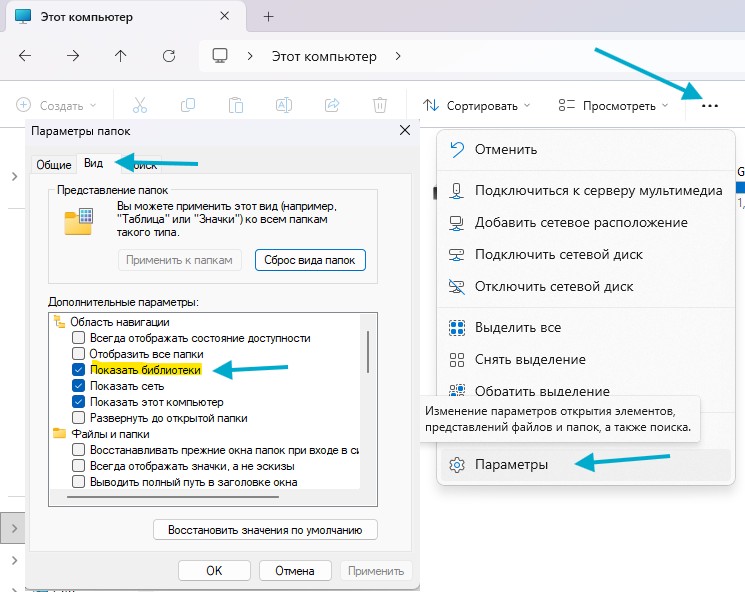
Task: Select 'Этот компьютер' breadcrumb in address bar
Action: tap(324, 57)
